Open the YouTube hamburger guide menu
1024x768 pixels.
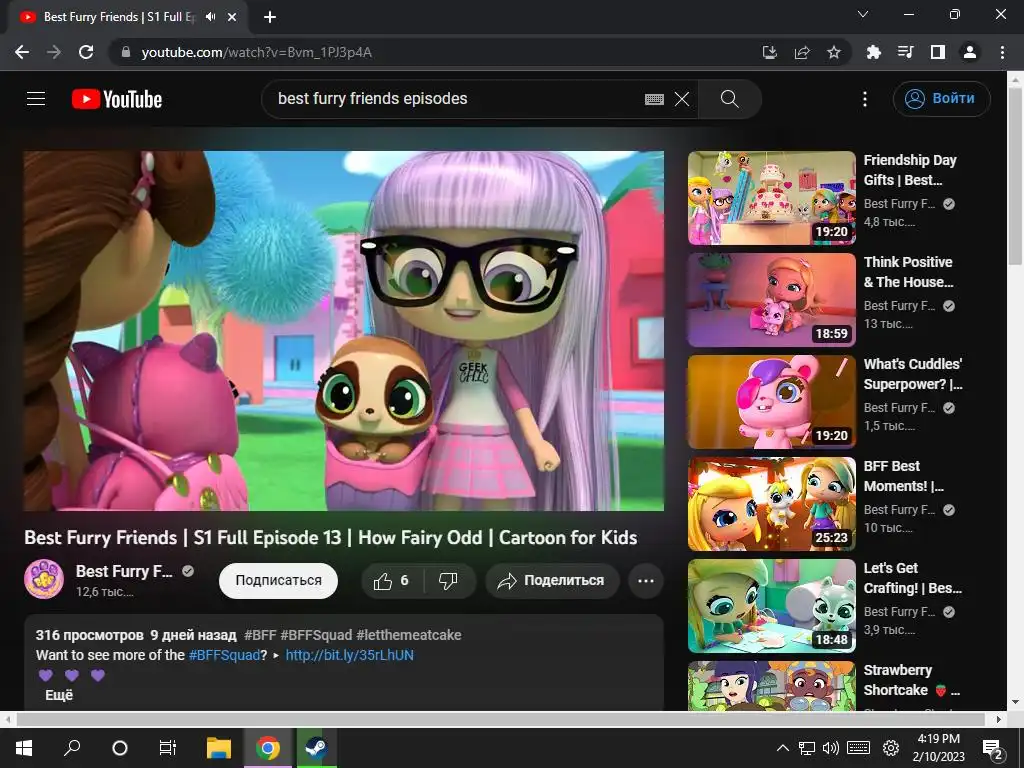coord(36,99)
